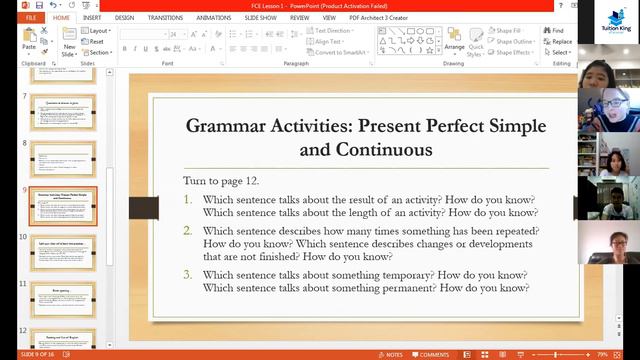Screen dimensions: 640x360
Task: Click Normal view icon in status bar
Action: (467, 355)
